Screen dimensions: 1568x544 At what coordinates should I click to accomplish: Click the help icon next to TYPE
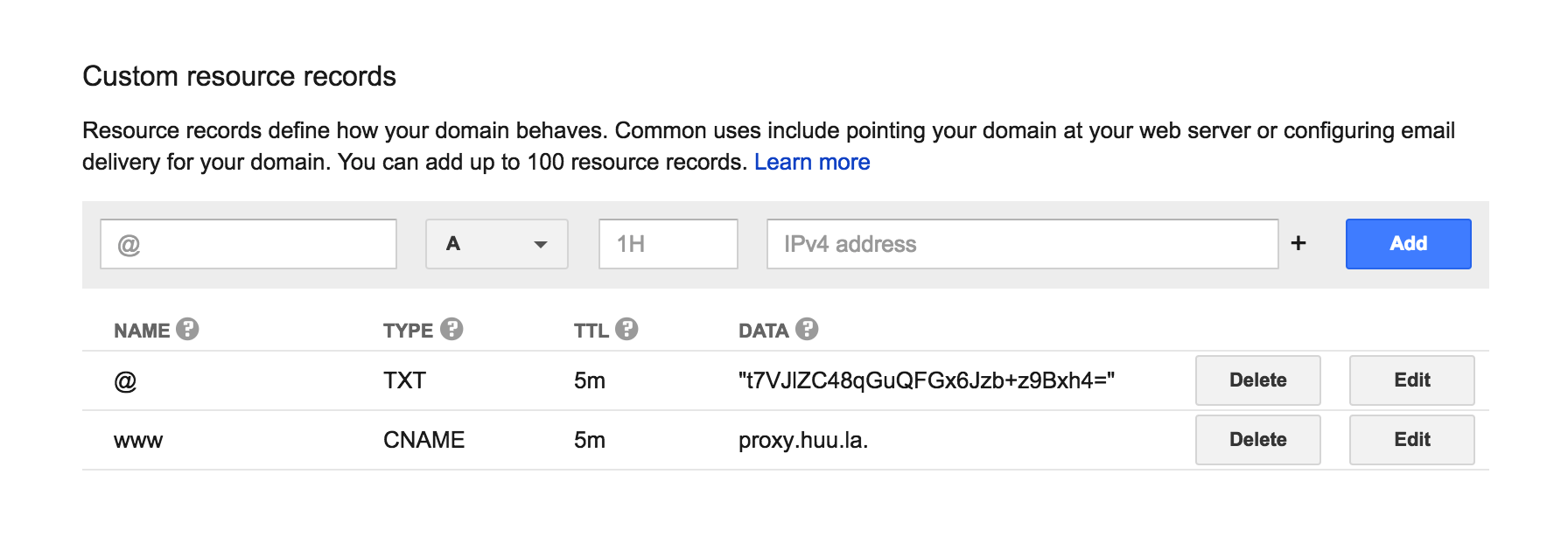pyautogui.click(x=451, y=329)
